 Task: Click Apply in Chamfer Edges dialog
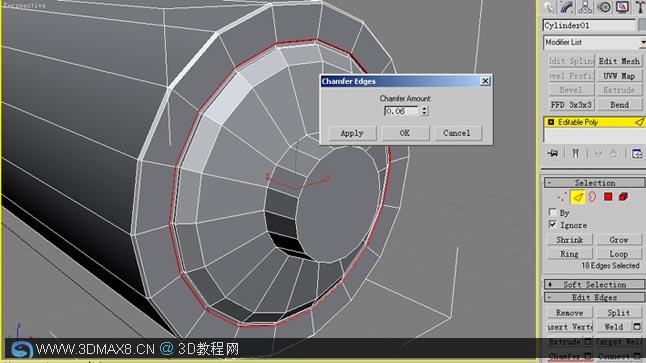click(352, 133)
